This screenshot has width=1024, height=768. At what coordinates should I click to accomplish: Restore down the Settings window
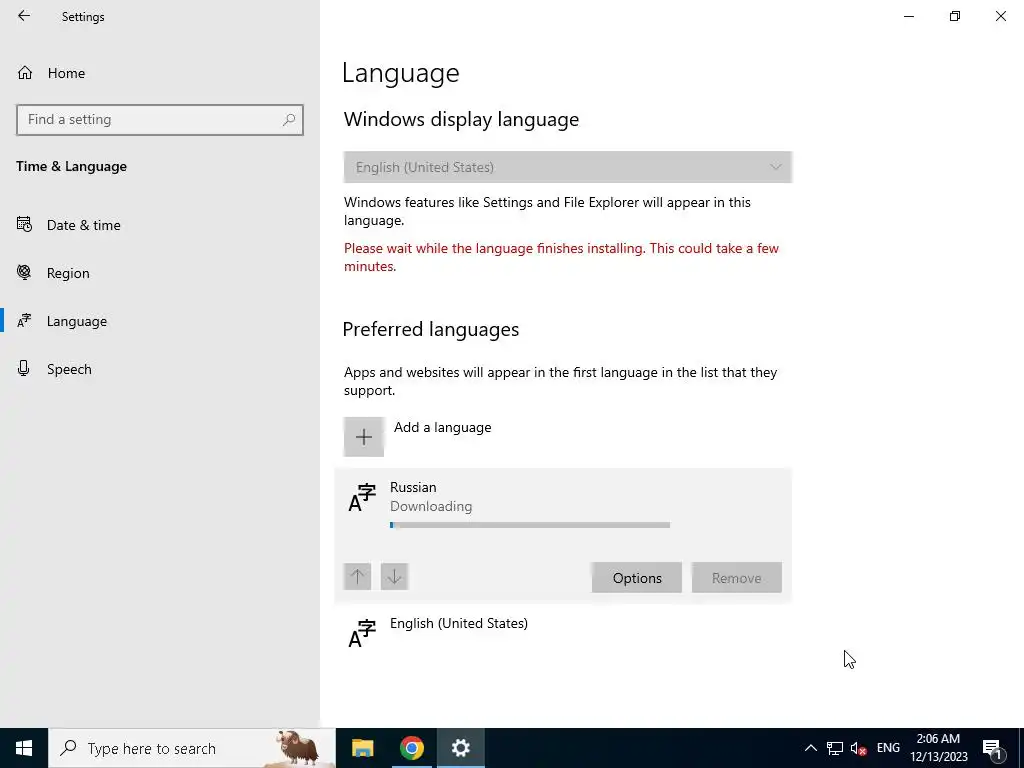point(955,16)
